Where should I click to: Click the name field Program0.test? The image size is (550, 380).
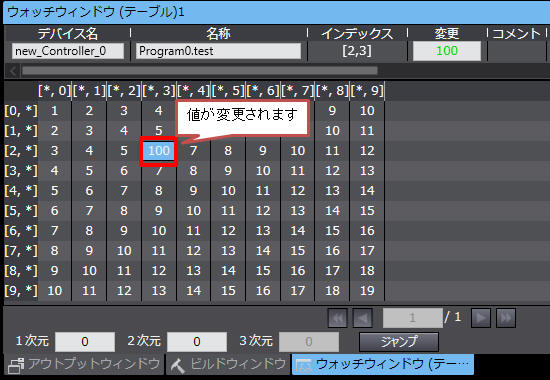218,51
